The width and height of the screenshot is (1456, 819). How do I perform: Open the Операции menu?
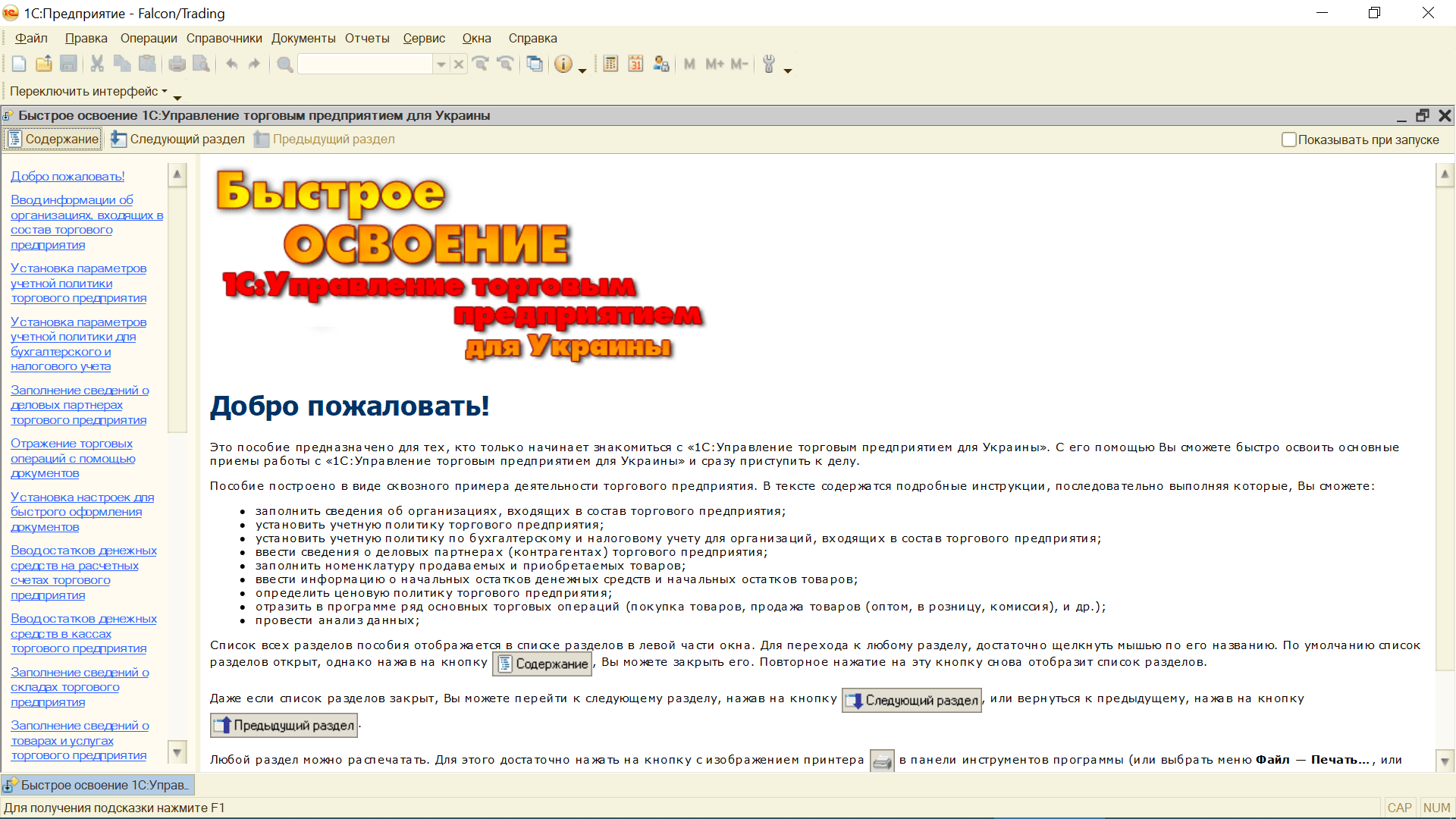tap(149, 38)
